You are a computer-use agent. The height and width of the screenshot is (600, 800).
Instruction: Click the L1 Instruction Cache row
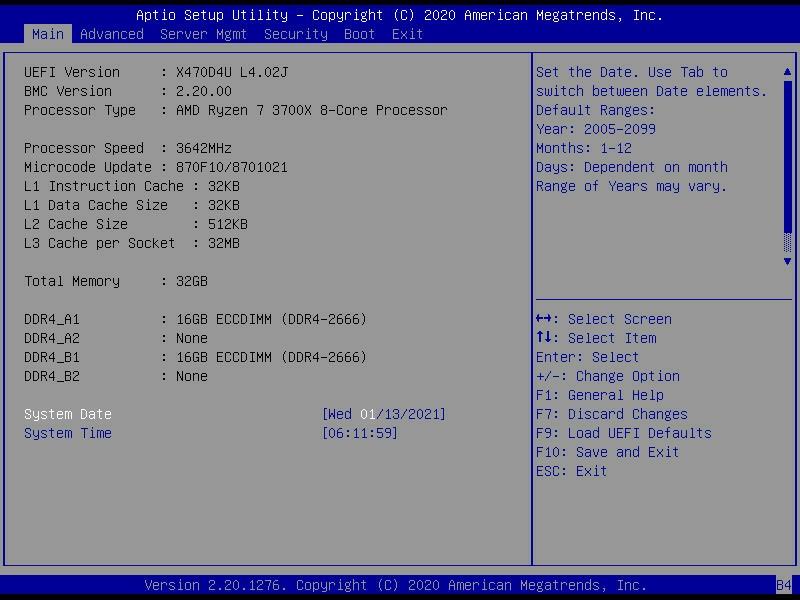click(132, 186)
